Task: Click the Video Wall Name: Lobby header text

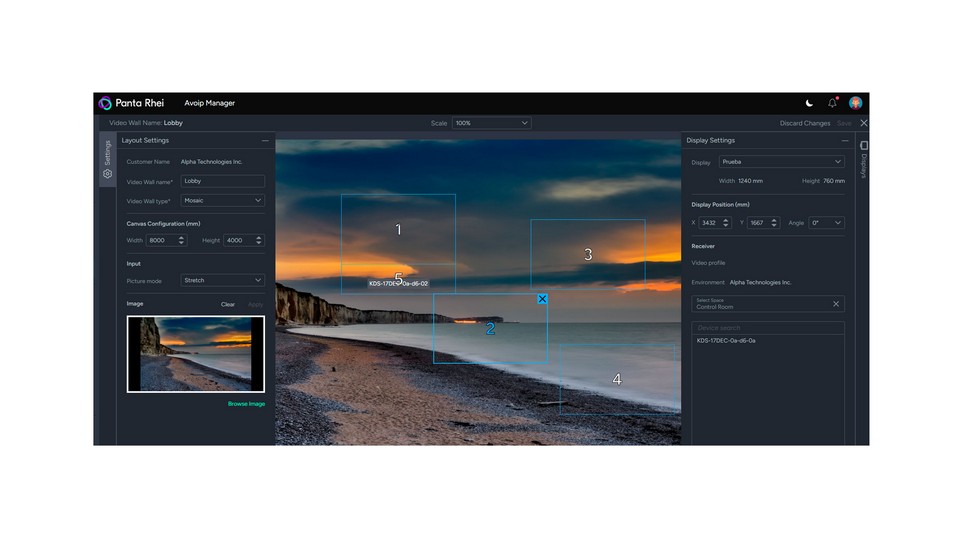Action: (146, 123)
